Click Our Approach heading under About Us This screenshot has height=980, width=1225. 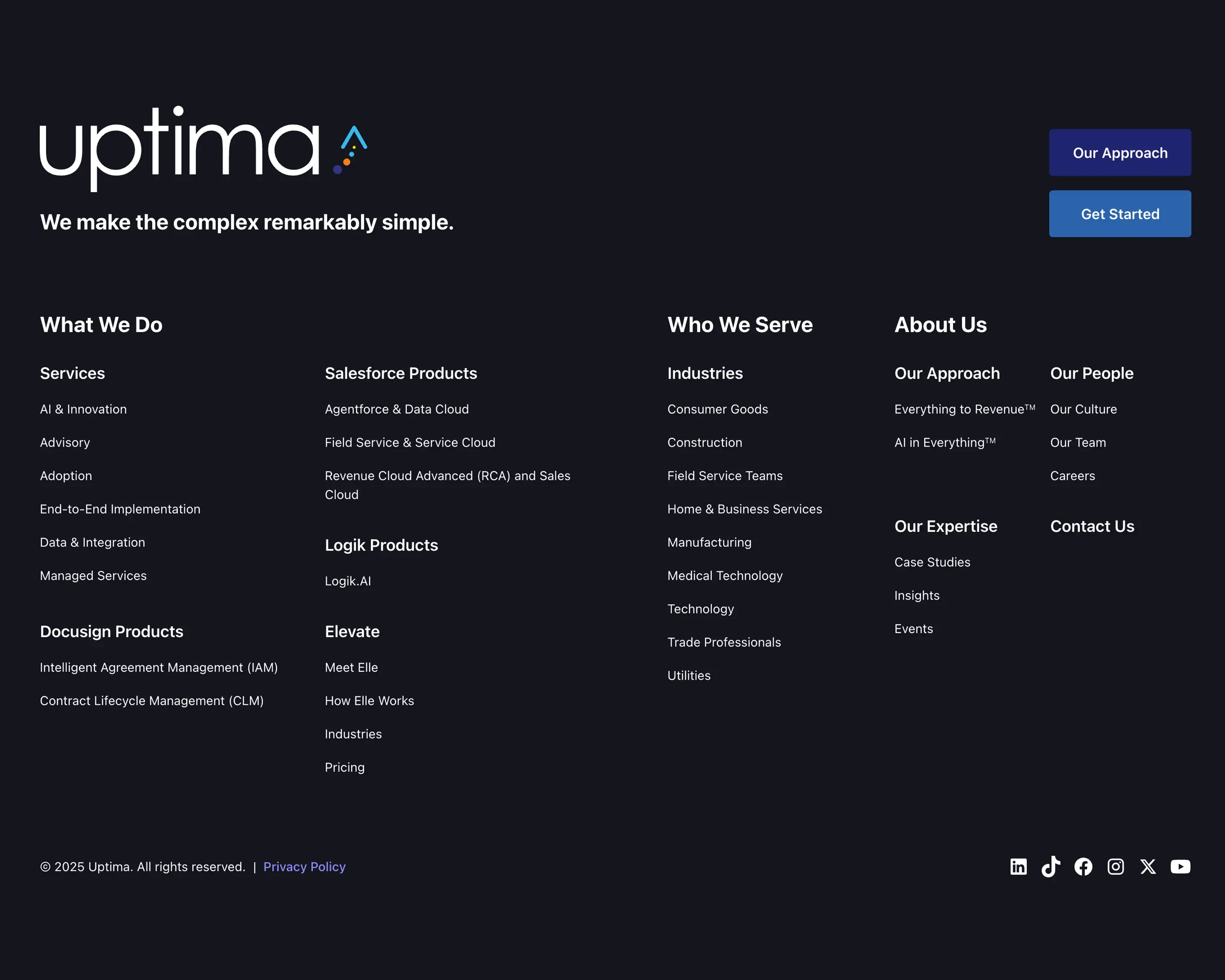947,373
